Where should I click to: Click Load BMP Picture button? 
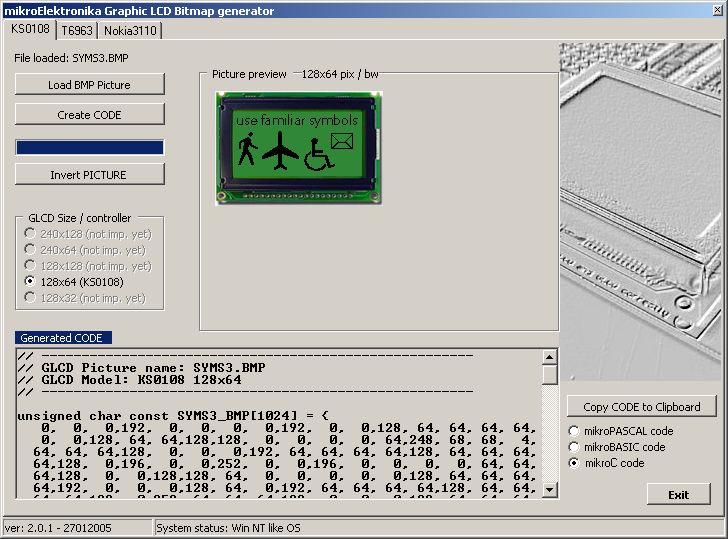[x=90, y=84]
